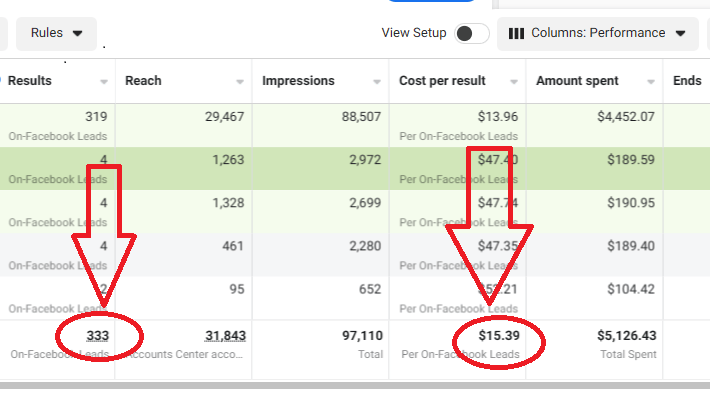710x414 pixels.
Task: Click the sort arrow in Impressions header
Action: point(377,82)
